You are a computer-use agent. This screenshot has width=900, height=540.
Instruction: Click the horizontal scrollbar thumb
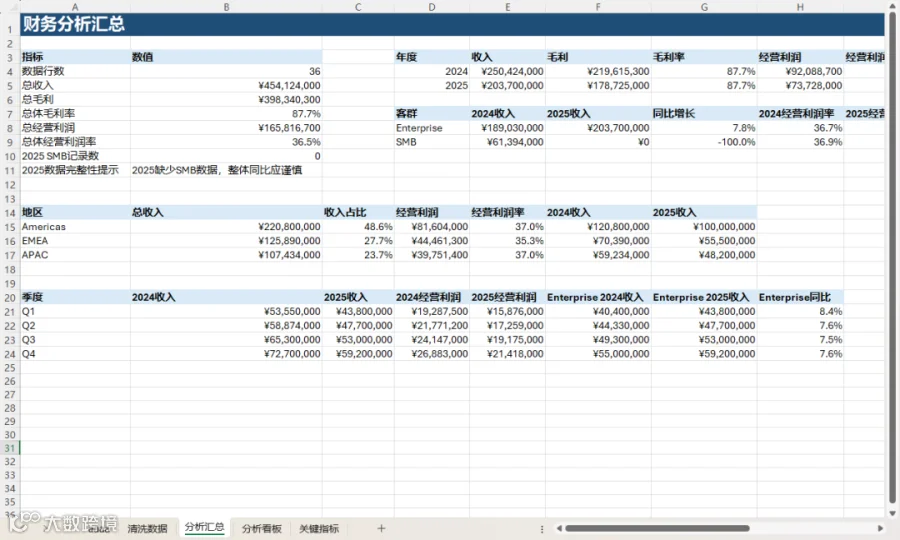pyautogui.click(x=657, y=528)
